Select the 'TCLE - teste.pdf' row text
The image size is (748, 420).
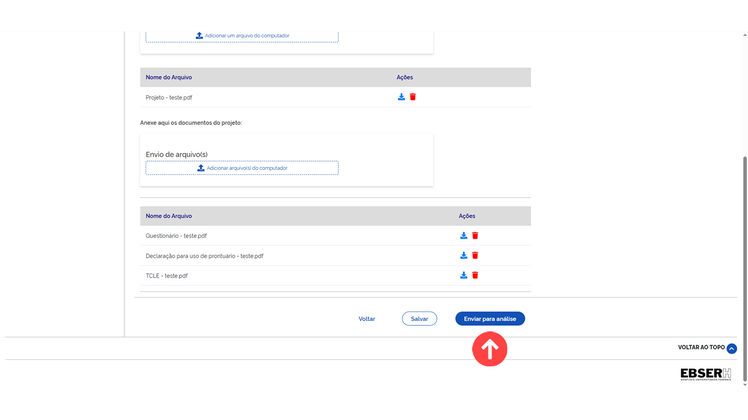pos(166,276)
